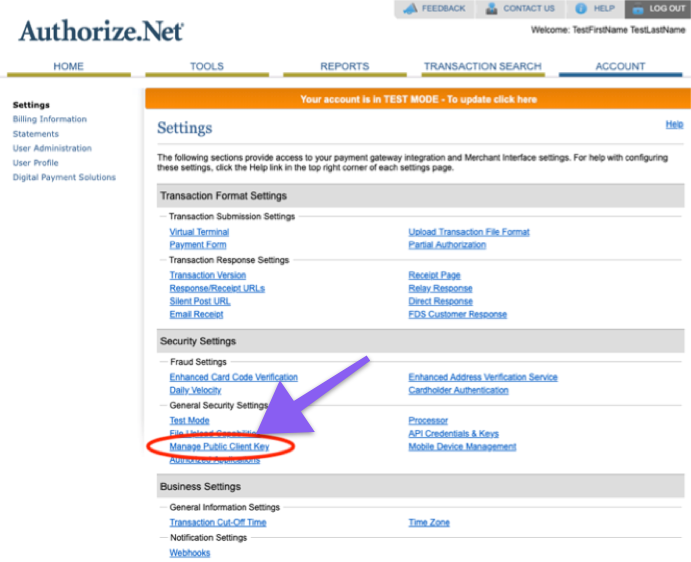Open the Virtual Terminal link
The image size is (691, 562).
(199, 232)
